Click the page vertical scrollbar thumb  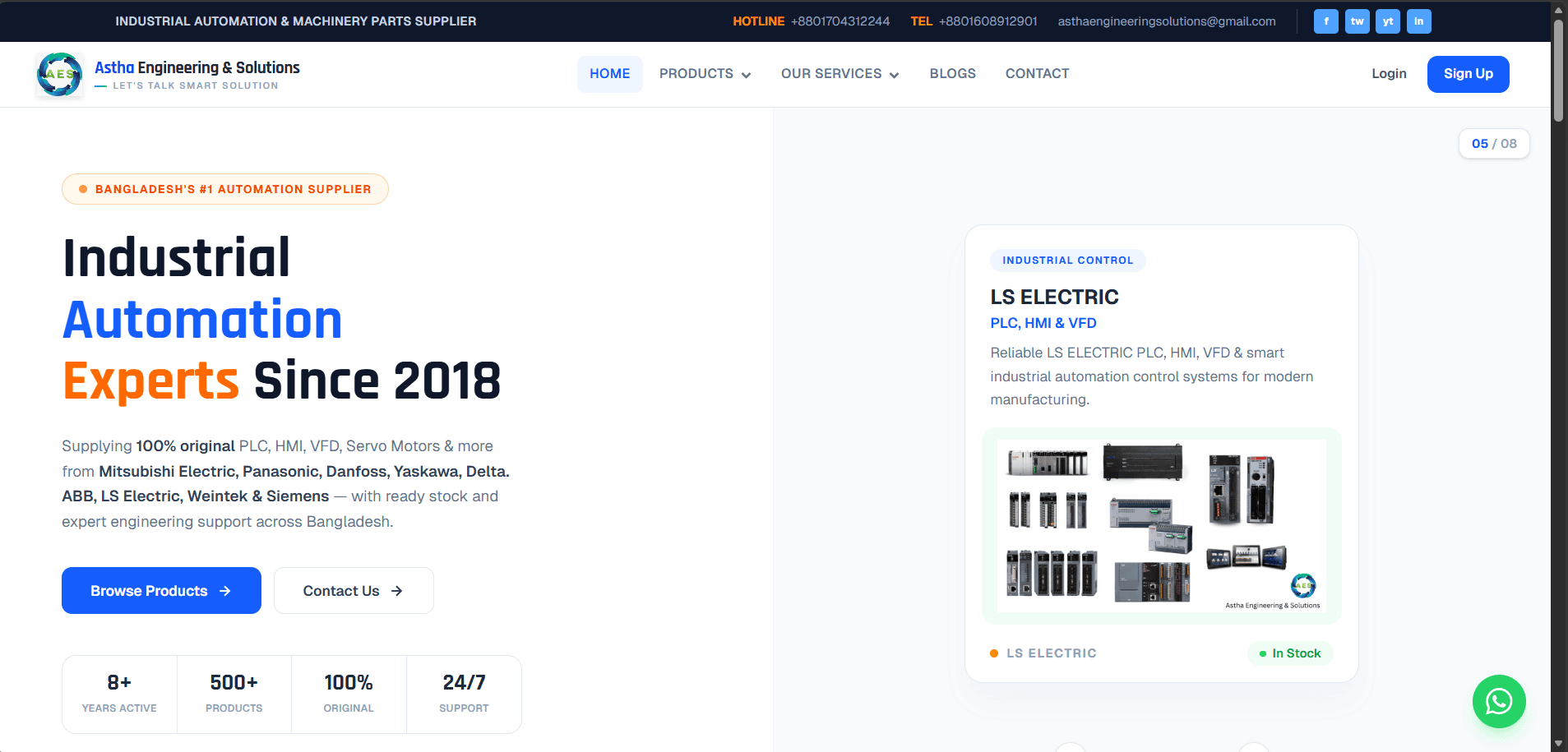click(x=1558, y=70)
